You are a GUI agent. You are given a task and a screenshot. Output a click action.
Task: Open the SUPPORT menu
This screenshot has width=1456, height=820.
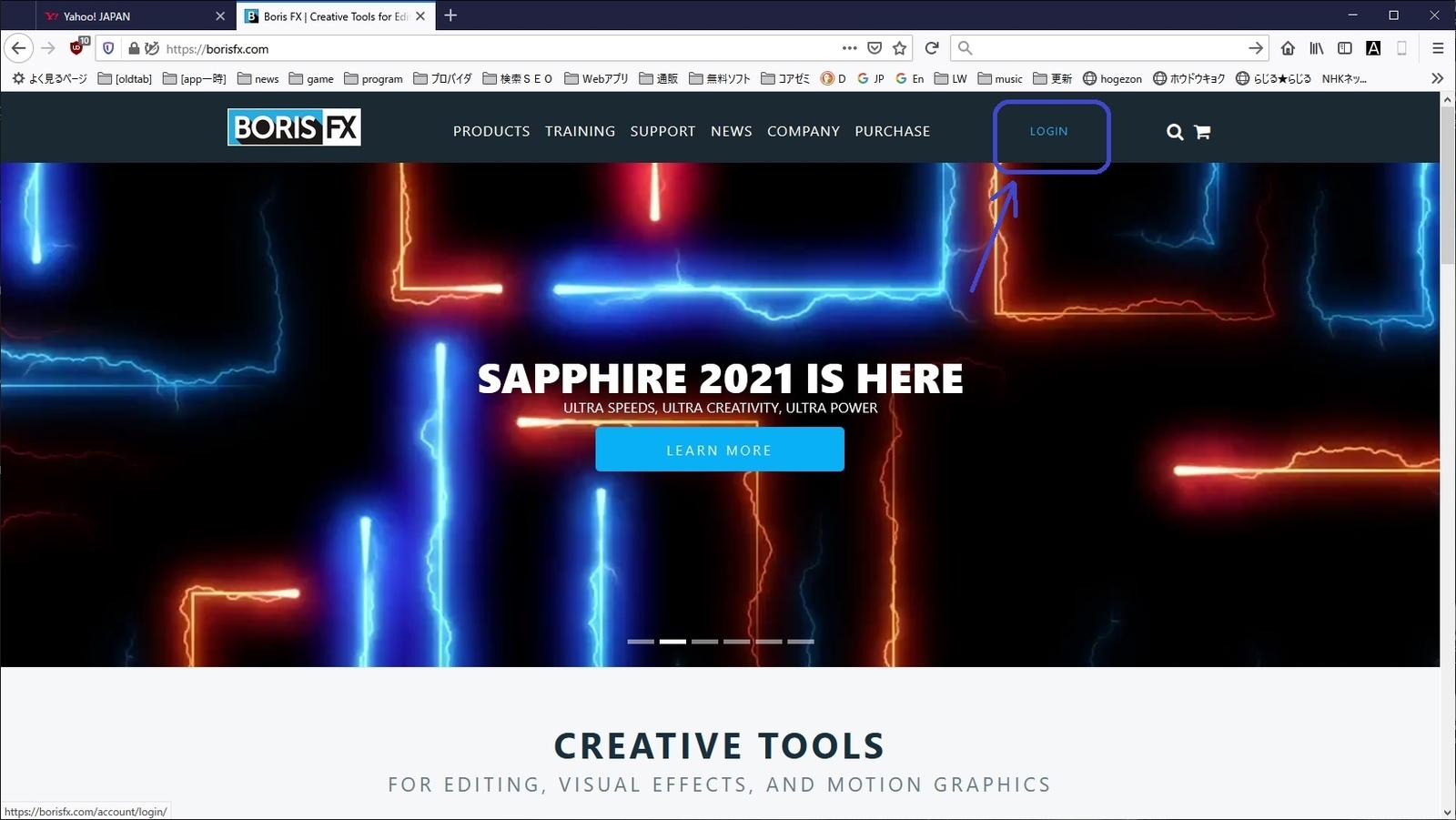pos(662,131)
